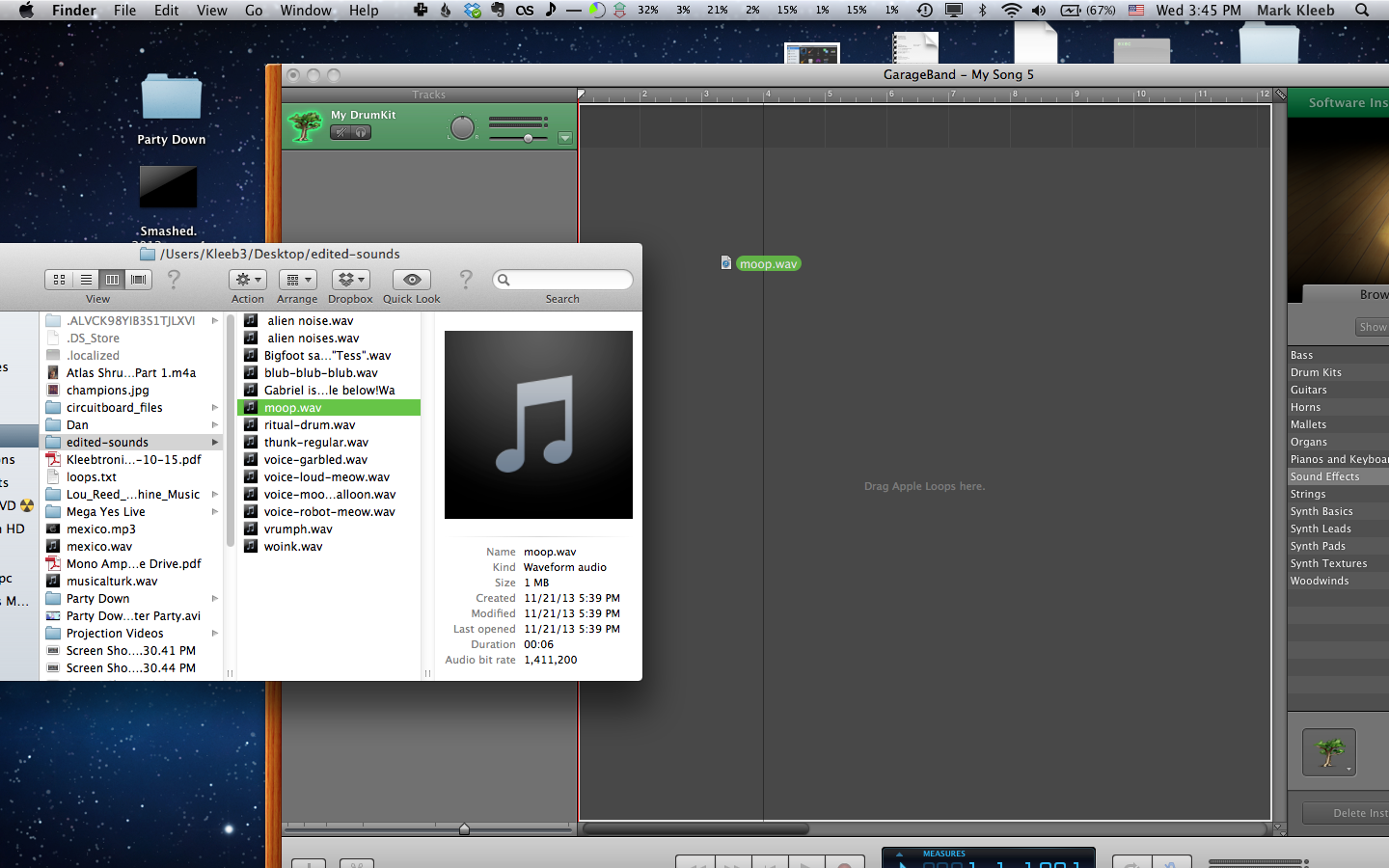This screenshot has height=868, width=1389.
Task: Open the Window menu
Action: click(306, 10)
